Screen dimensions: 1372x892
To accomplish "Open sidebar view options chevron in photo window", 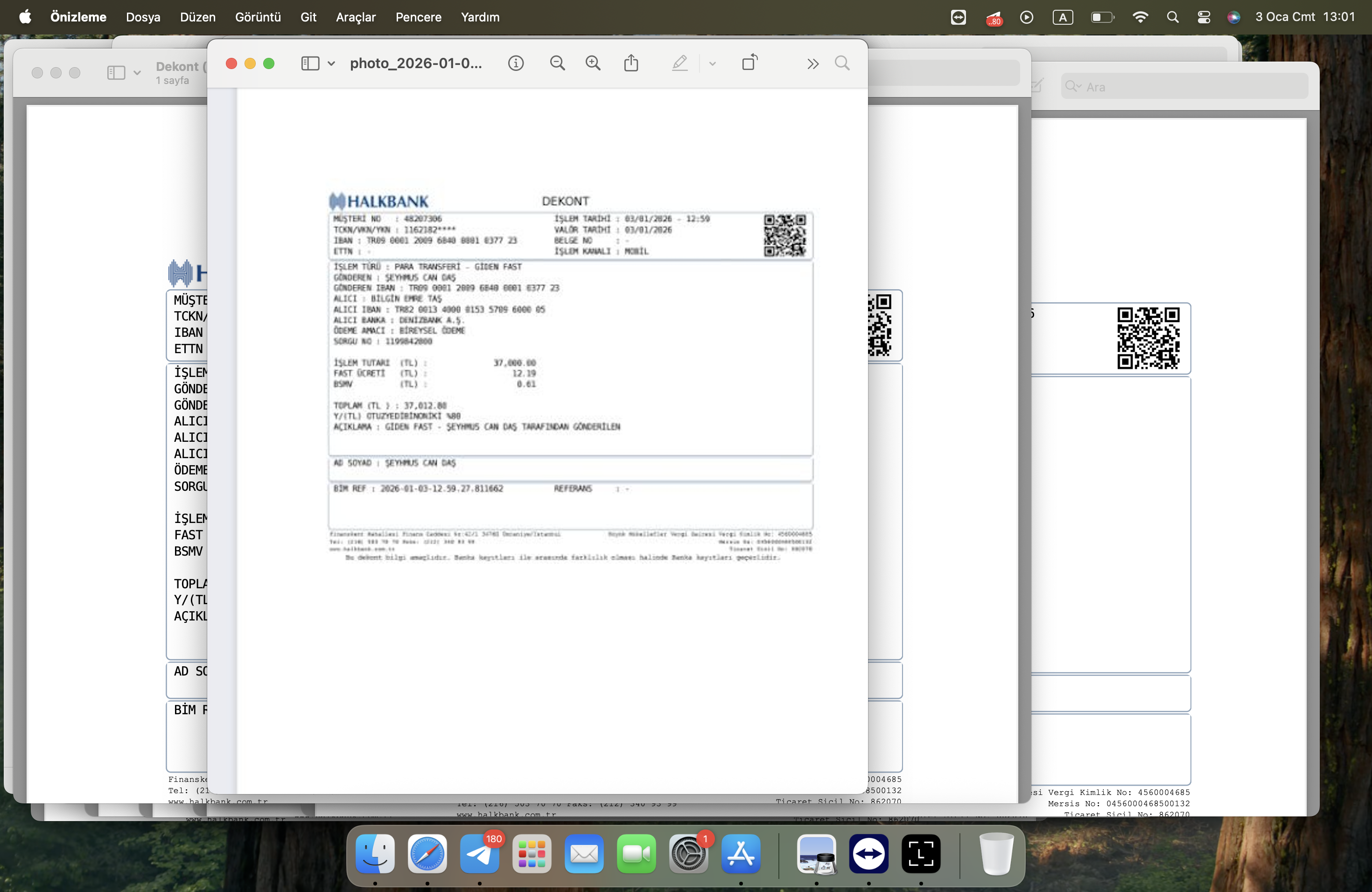I will pos(331,63).
